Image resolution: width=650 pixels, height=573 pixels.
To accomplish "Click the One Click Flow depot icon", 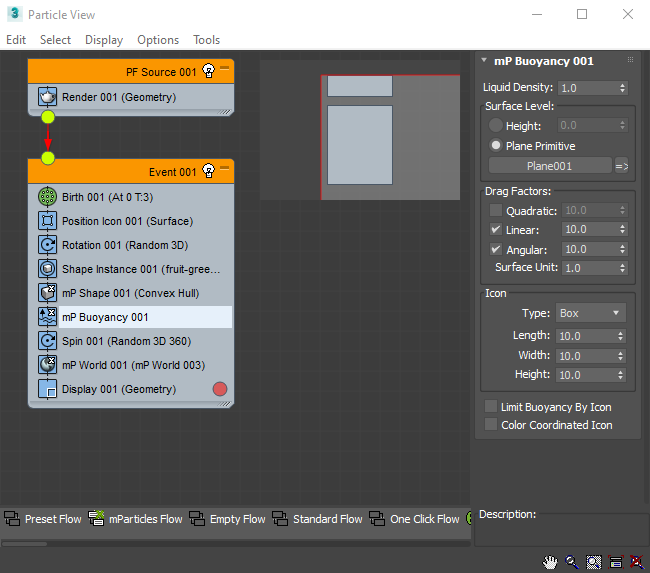I will [x=377, y=519].
